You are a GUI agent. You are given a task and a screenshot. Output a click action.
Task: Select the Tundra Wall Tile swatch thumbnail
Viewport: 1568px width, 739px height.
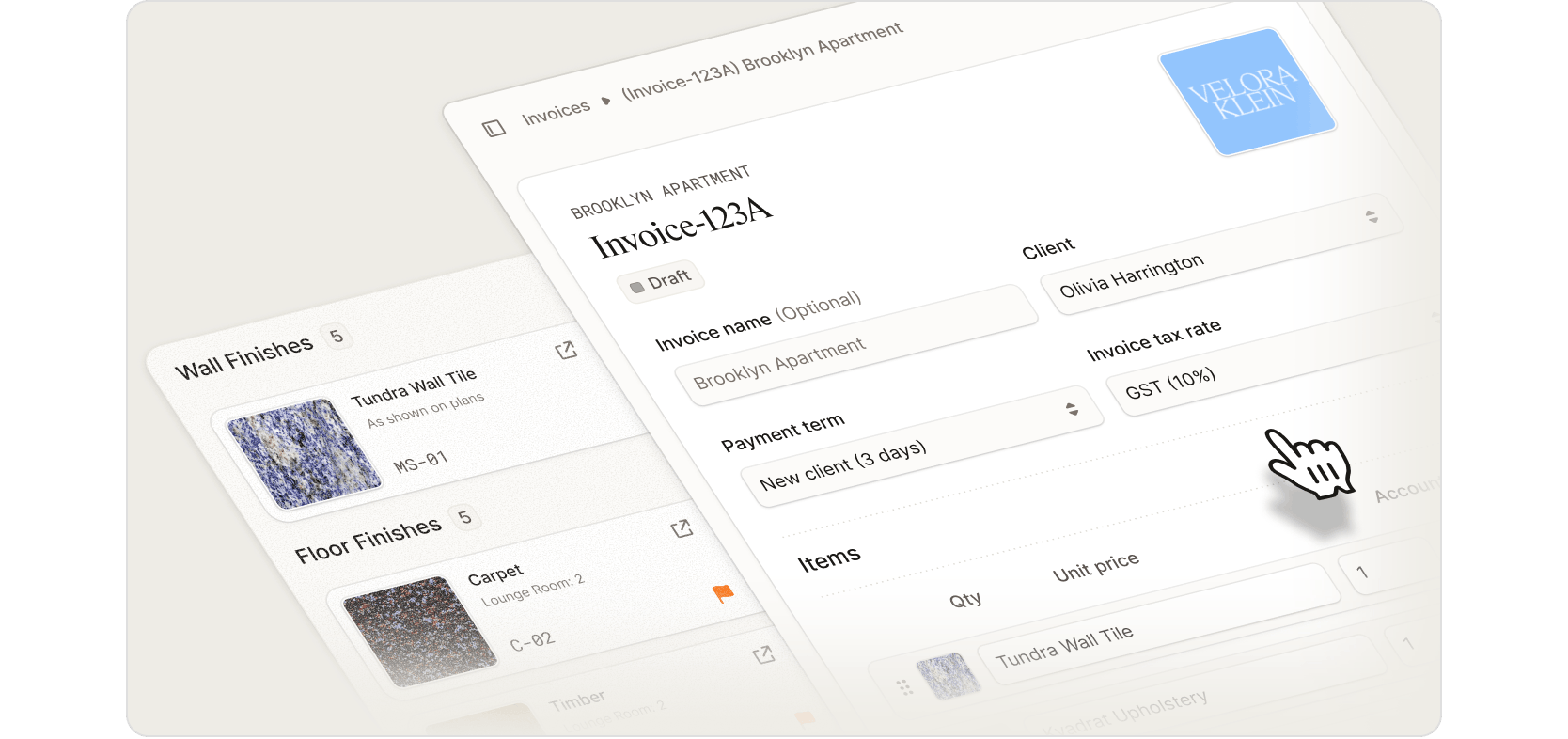point(306,454)
